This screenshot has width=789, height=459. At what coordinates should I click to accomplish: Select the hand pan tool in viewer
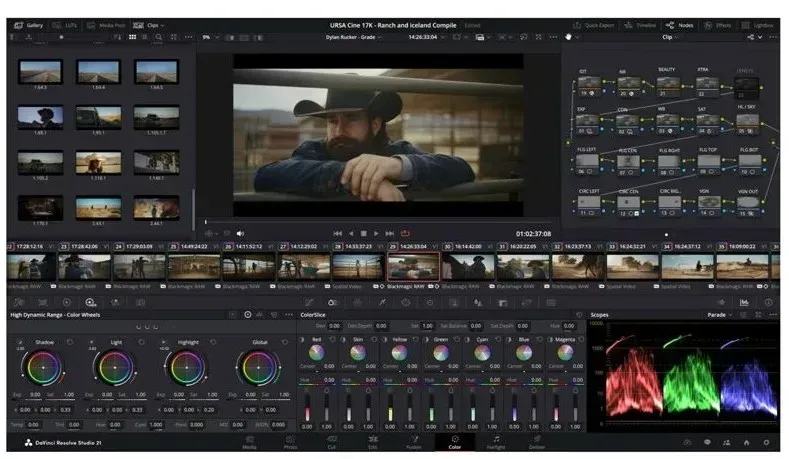(x=569, y=37)
